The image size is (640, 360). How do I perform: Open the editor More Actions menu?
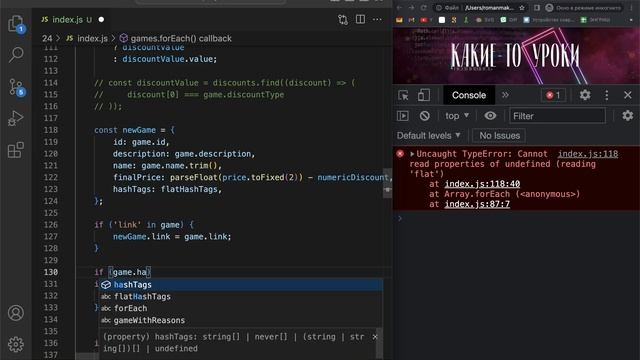point(377,19)
